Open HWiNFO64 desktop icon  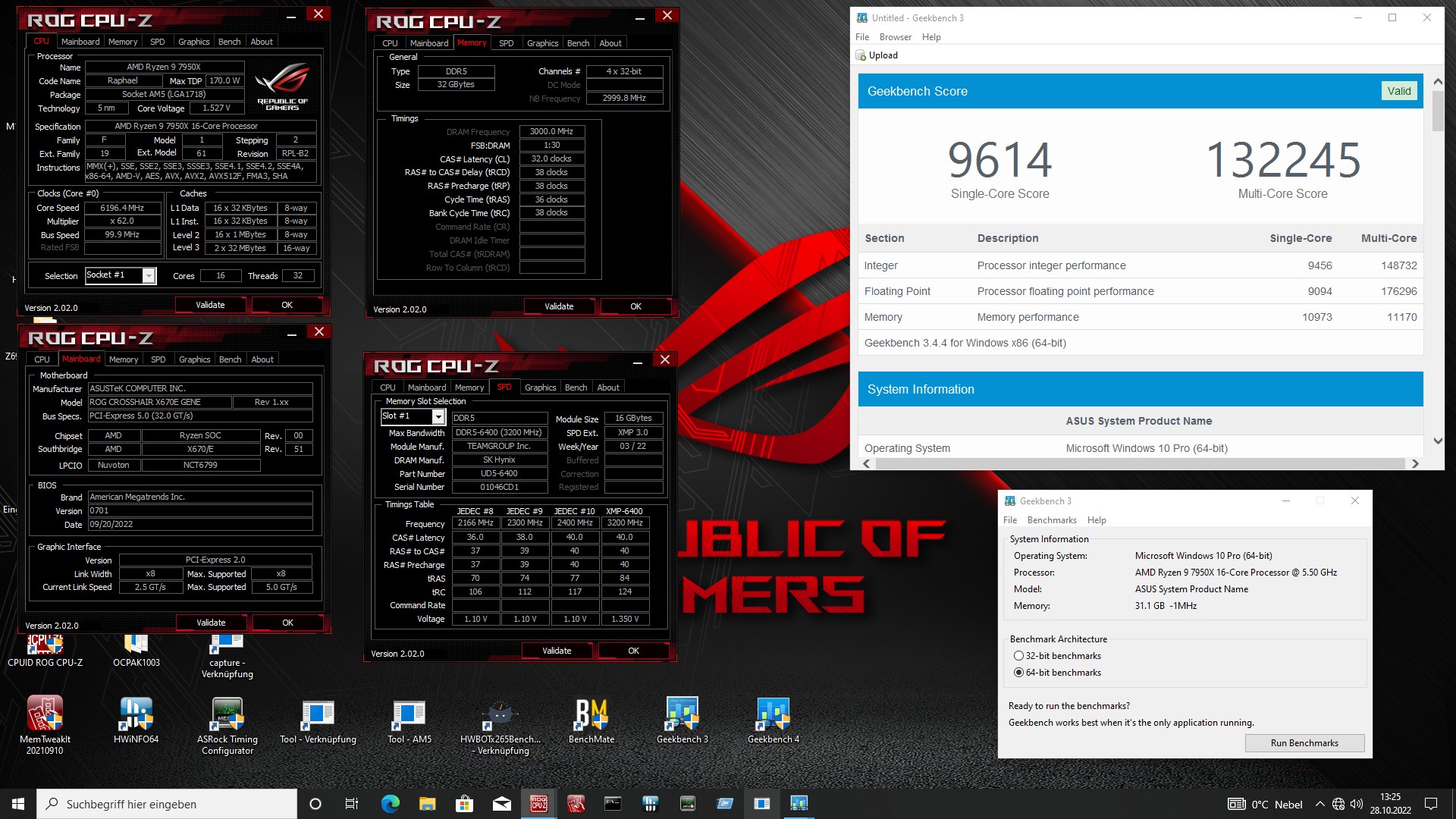point(136,720)
